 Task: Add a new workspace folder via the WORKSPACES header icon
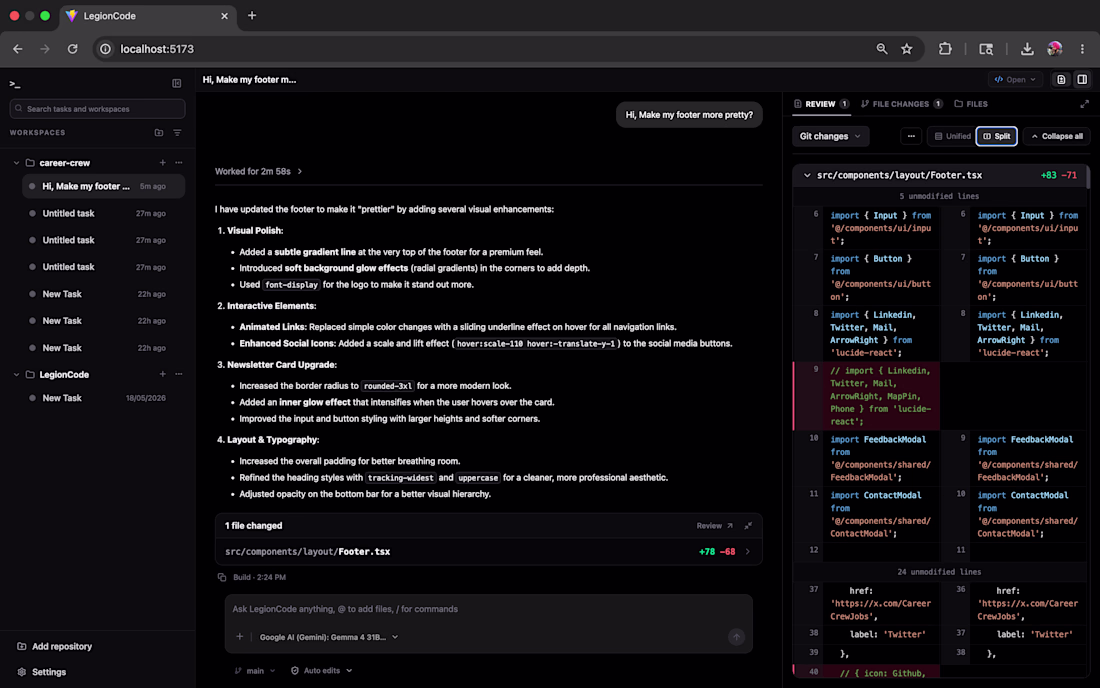[x=159, y=133]
